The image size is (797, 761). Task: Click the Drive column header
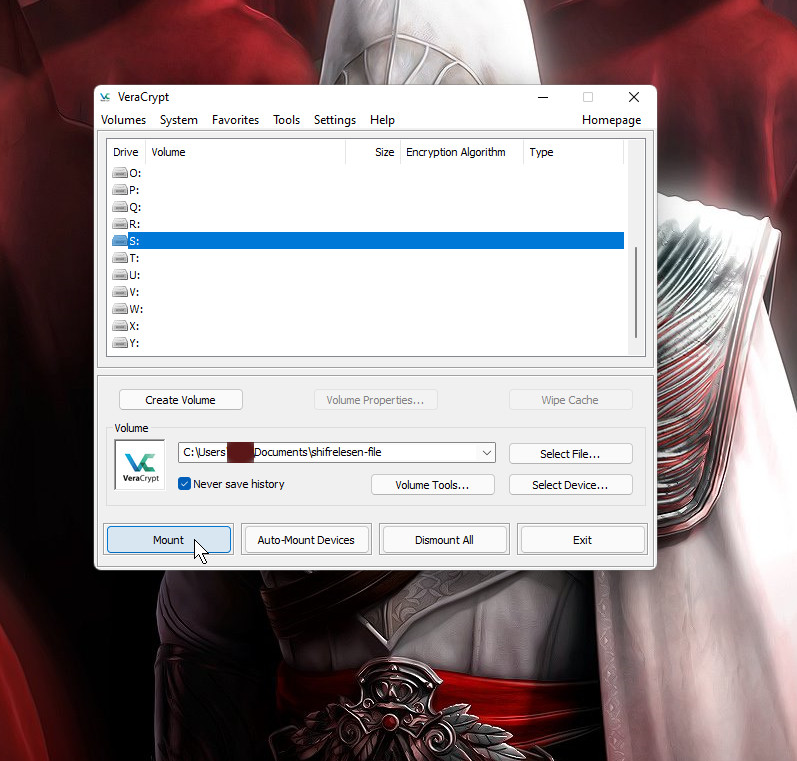click(126, 152)
